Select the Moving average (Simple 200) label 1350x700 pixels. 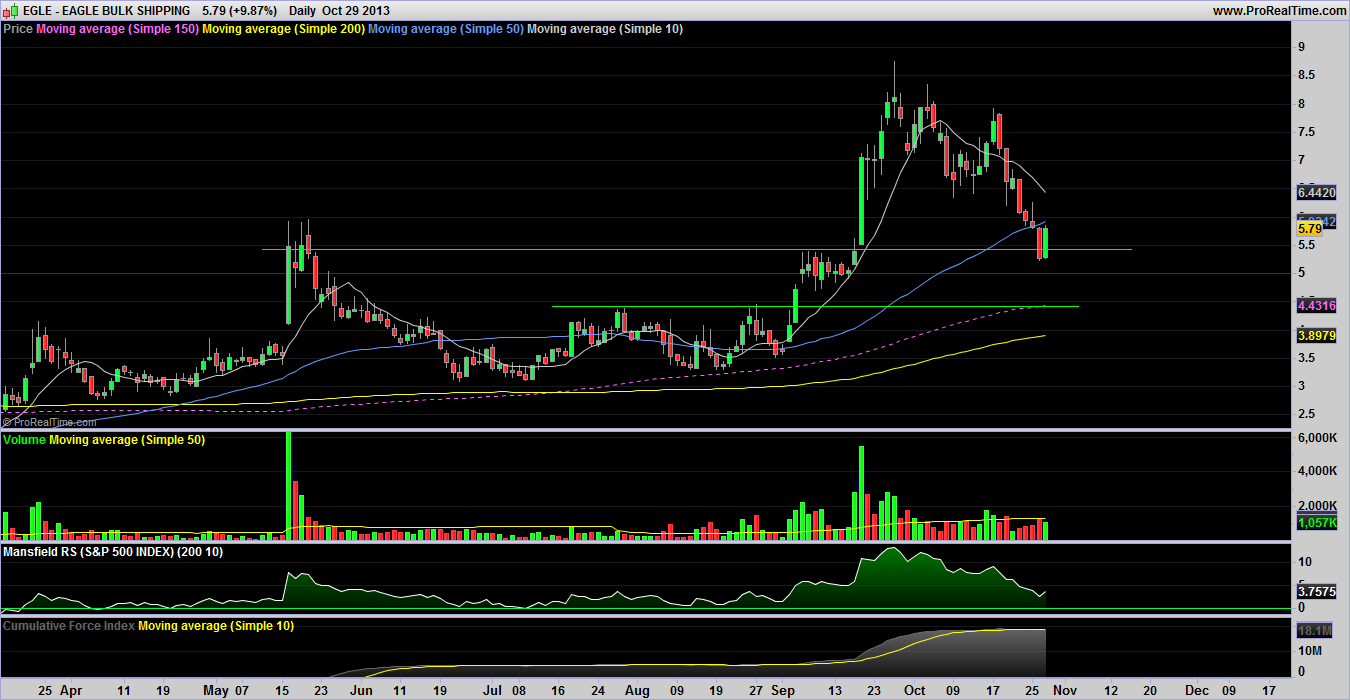(283, 29)
